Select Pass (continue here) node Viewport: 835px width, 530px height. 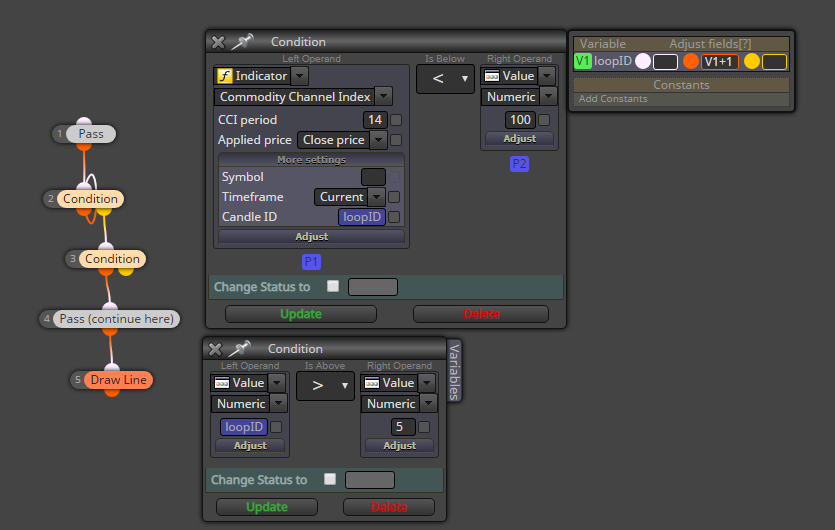[117, 319]
